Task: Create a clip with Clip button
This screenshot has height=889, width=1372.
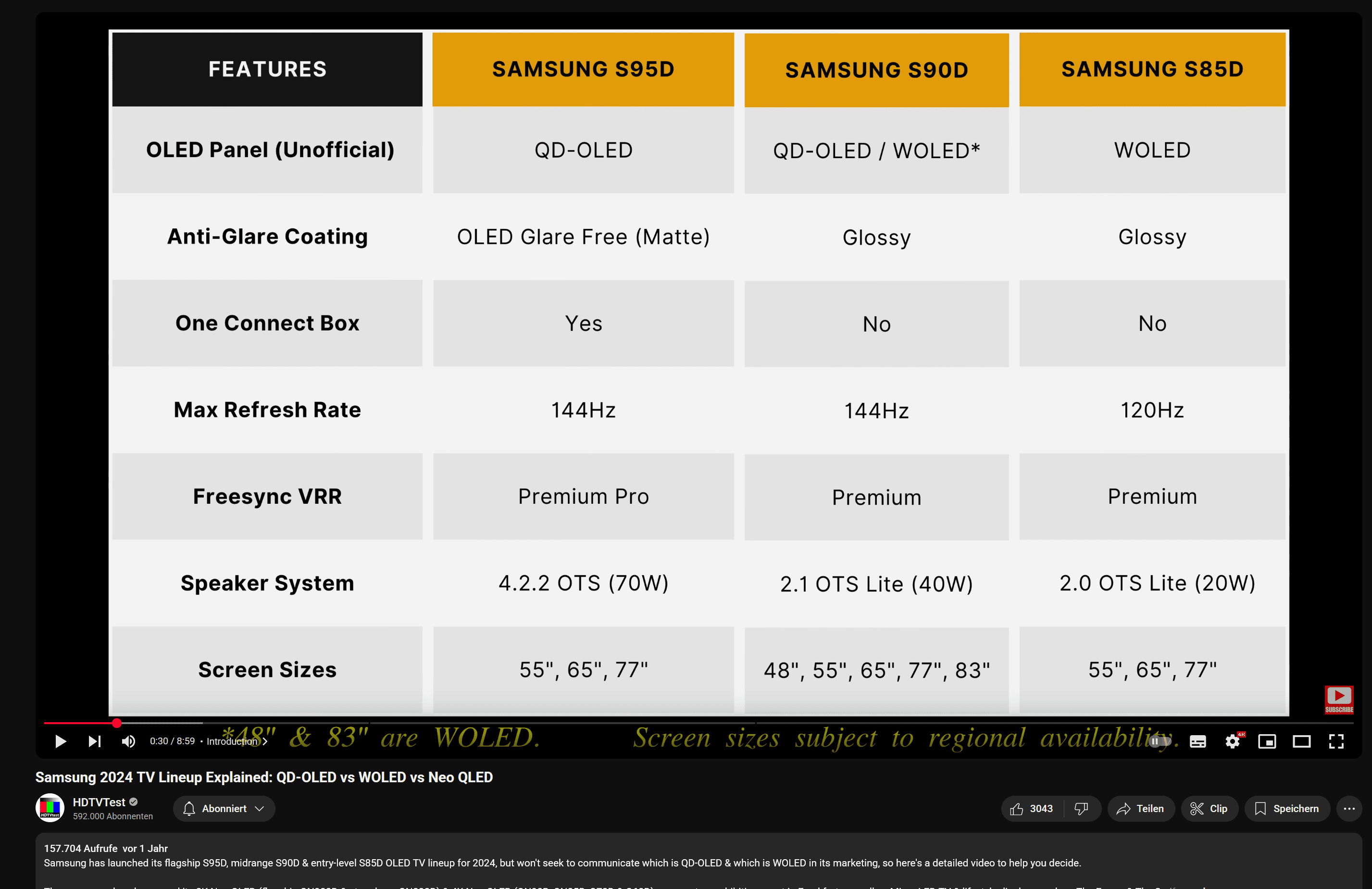Action: click(1209, 808)
